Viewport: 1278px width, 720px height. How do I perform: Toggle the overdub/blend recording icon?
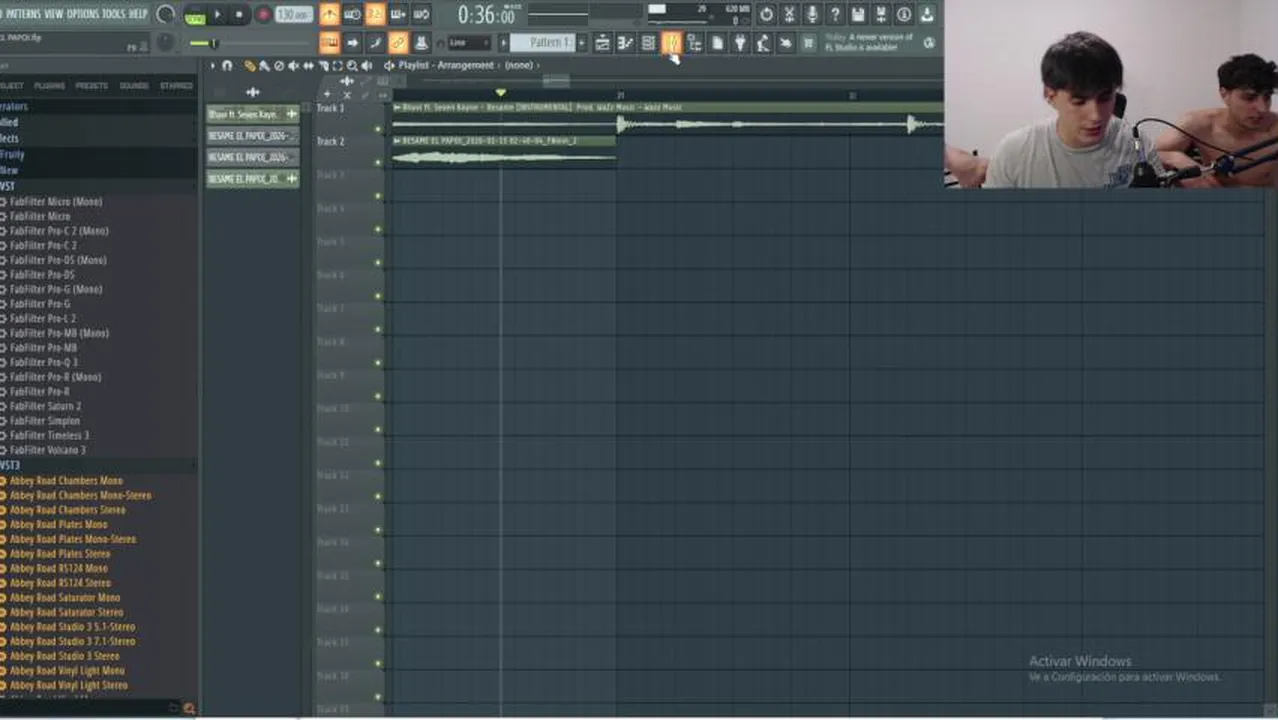[x=398, y=14]
